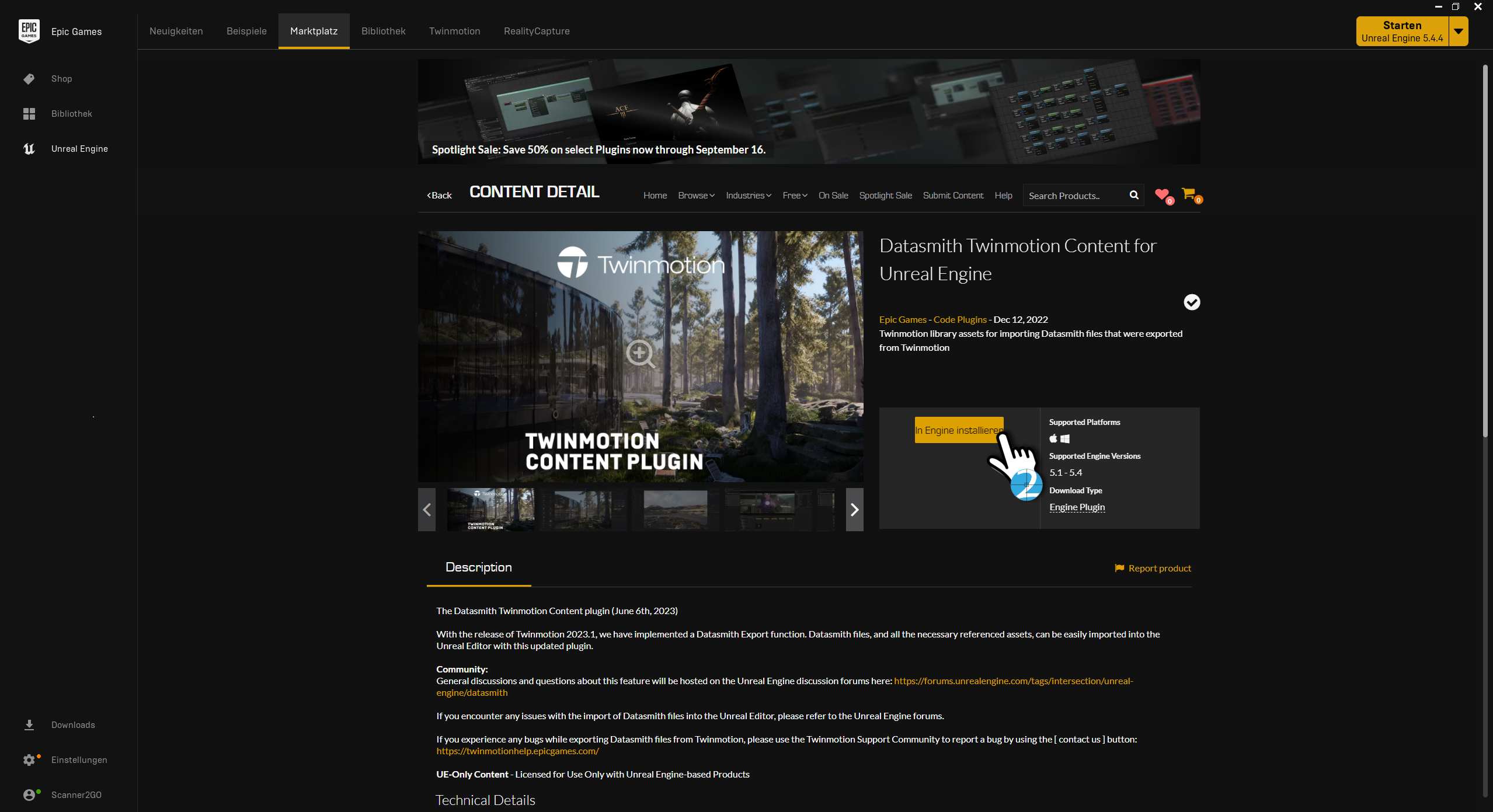Select the fourth editor screenshot thumbnail
Image resolution: width=1493 pixels, height=812 pixels.
(x=767, y=510)
